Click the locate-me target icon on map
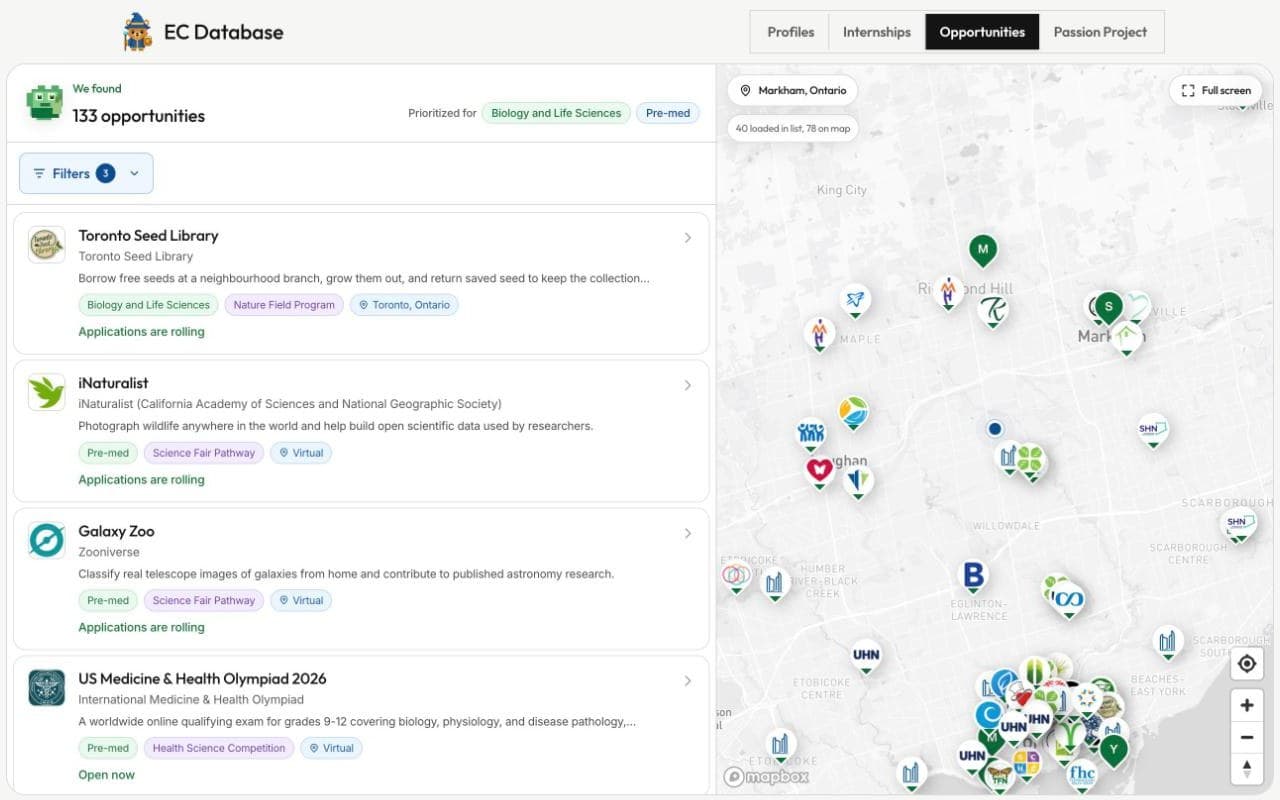This screenshot has width=1280, height=800. tap(1246, 664)
